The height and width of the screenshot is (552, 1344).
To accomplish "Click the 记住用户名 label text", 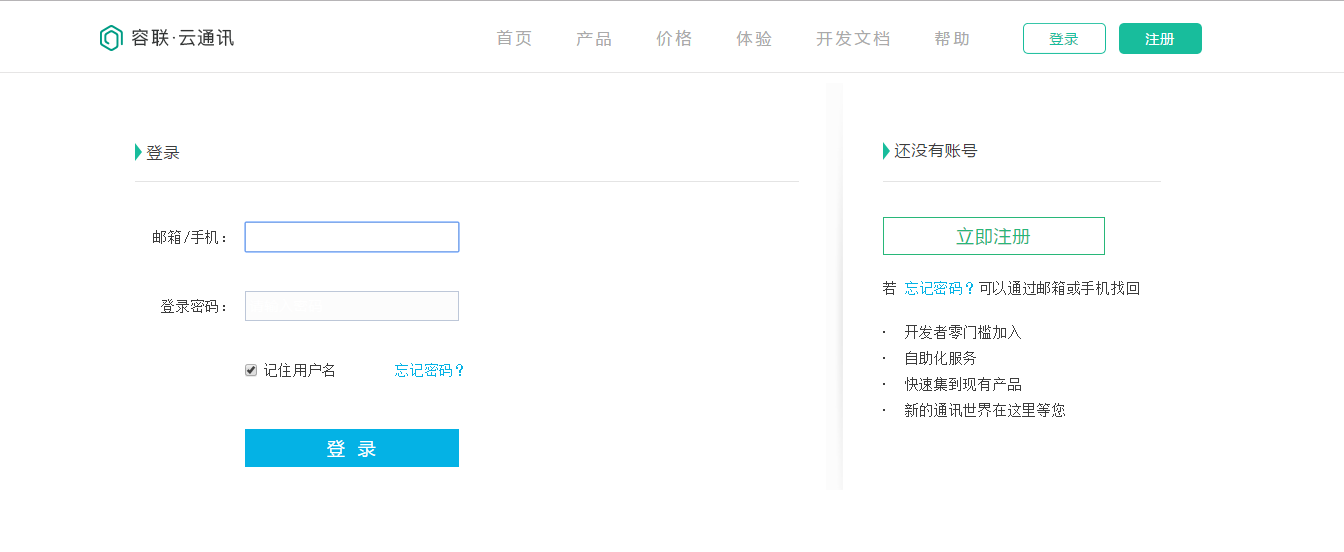I will [300, 370].
